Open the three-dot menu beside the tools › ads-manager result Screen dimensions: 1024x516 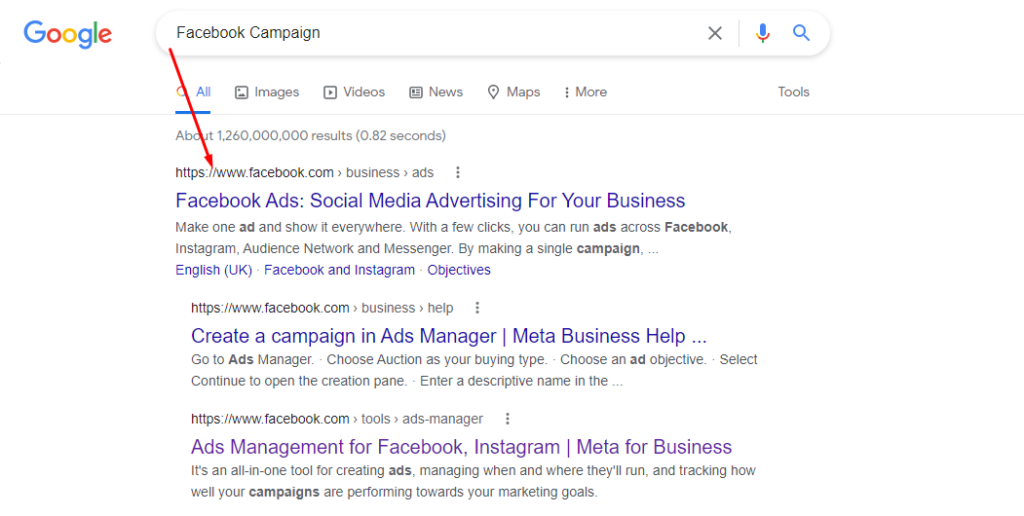point(507,419)
